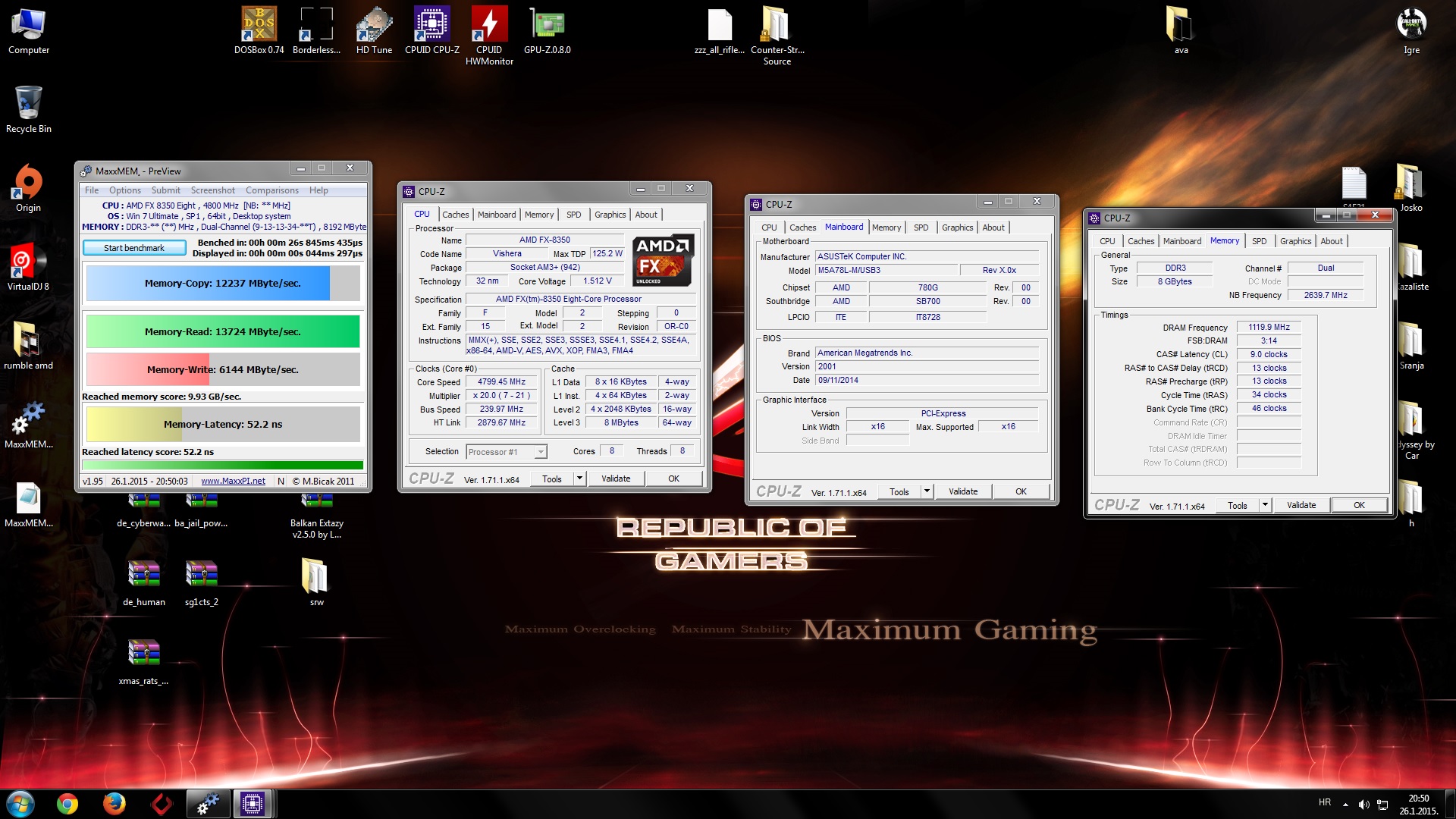Open the Submit menu in MaxxMEM
The width and height of the screenshot is (1456, 819).
(166, 190)
